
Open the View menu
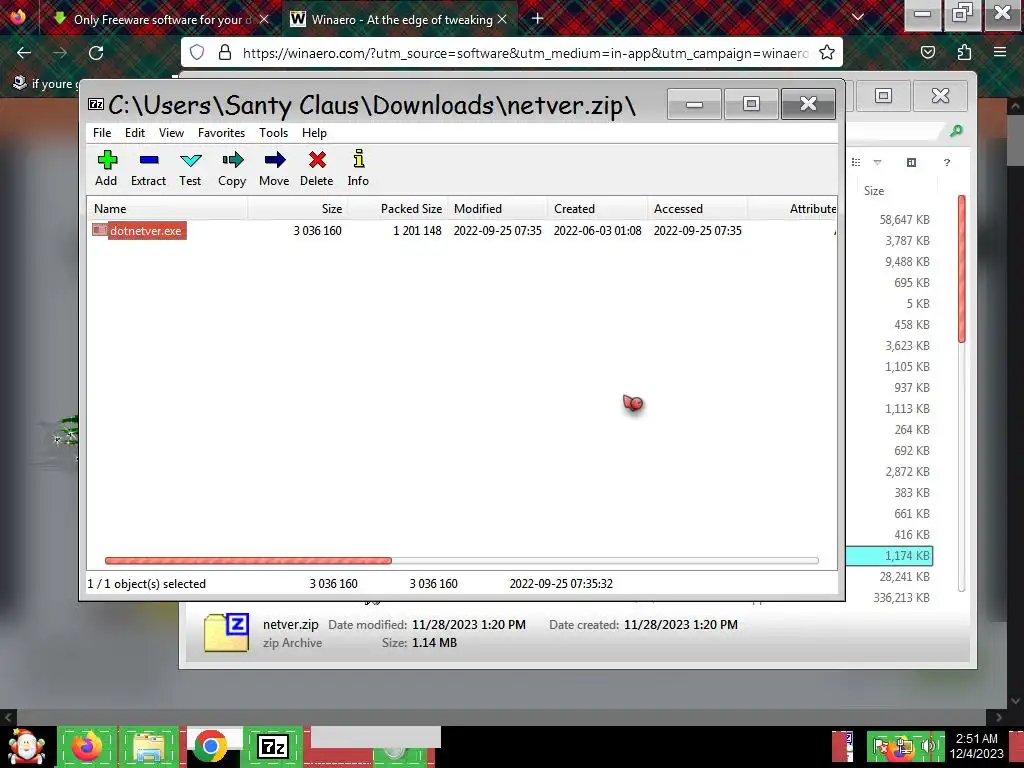click(x=171, y=133)
